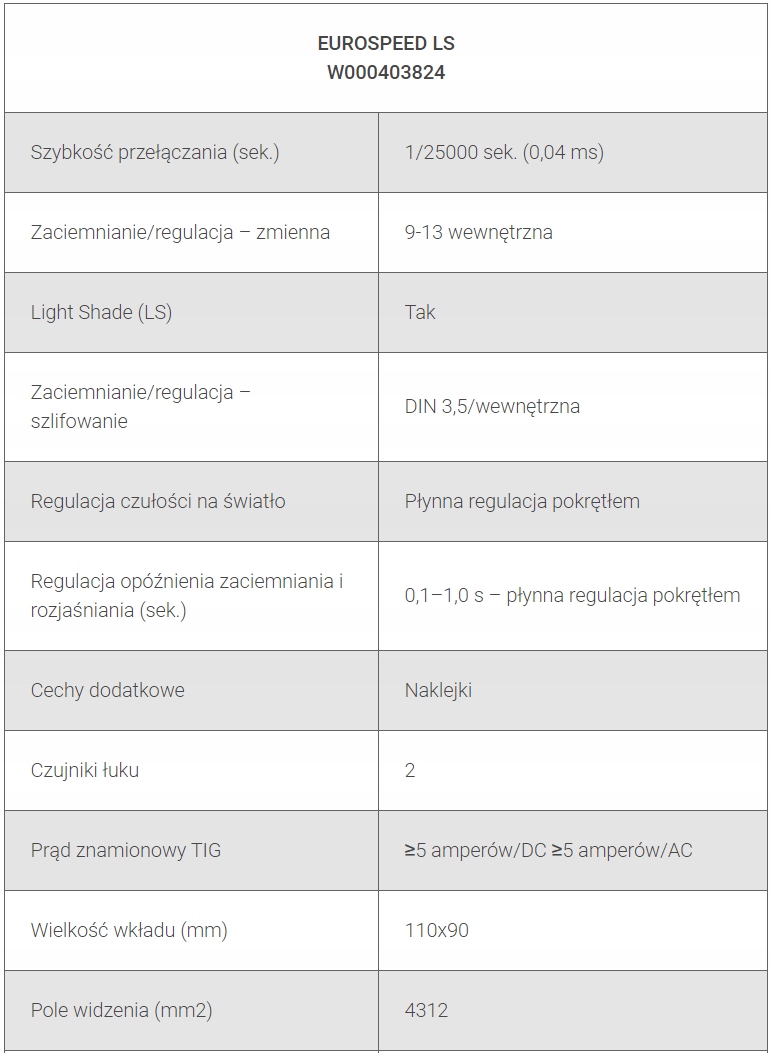Click the 'Light Shade (LS)' row label
Image resolution: width=771 pixels, height=1053 pixels.
[101, 312]
